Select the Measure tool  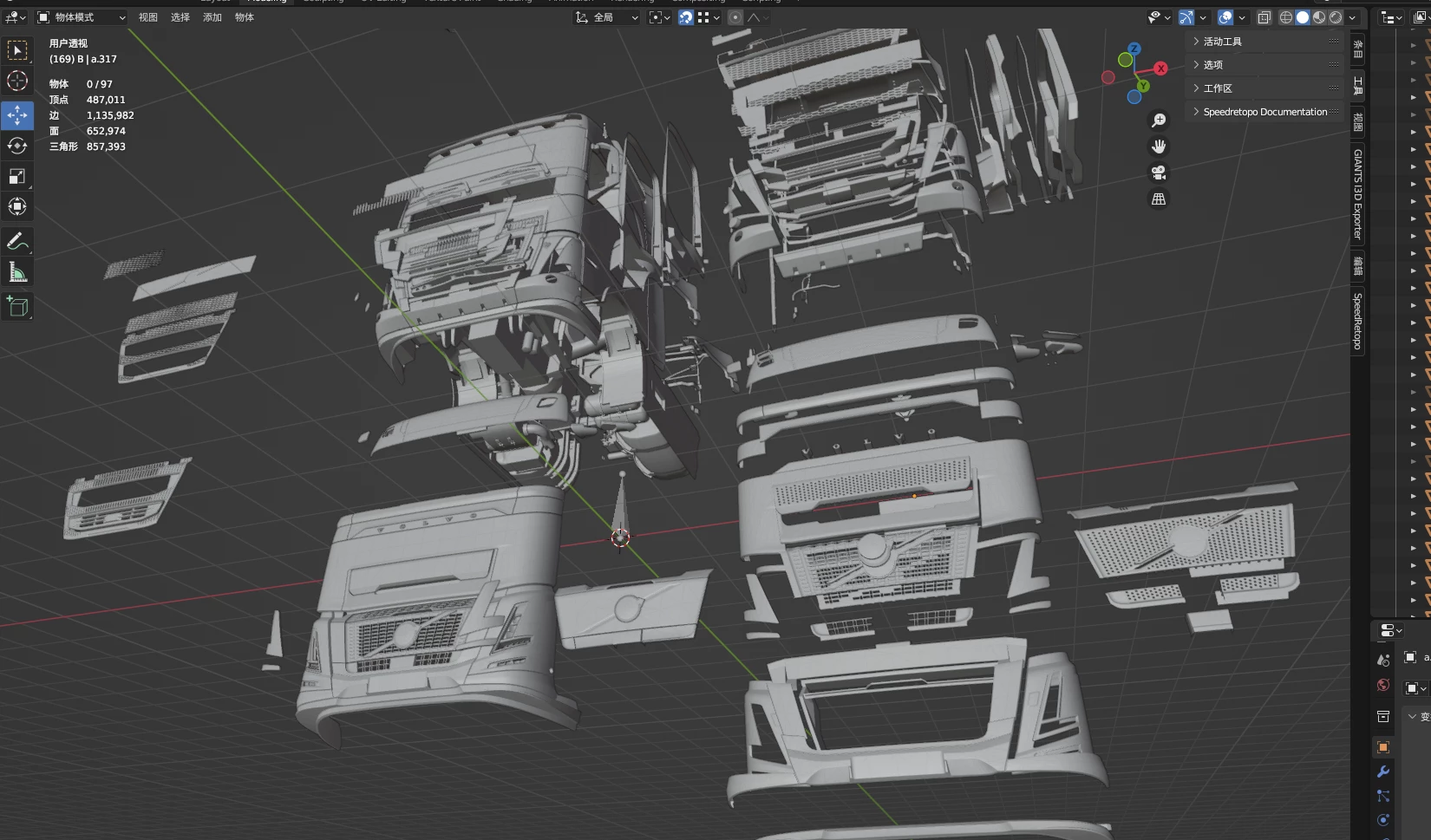tap(17, 271)
